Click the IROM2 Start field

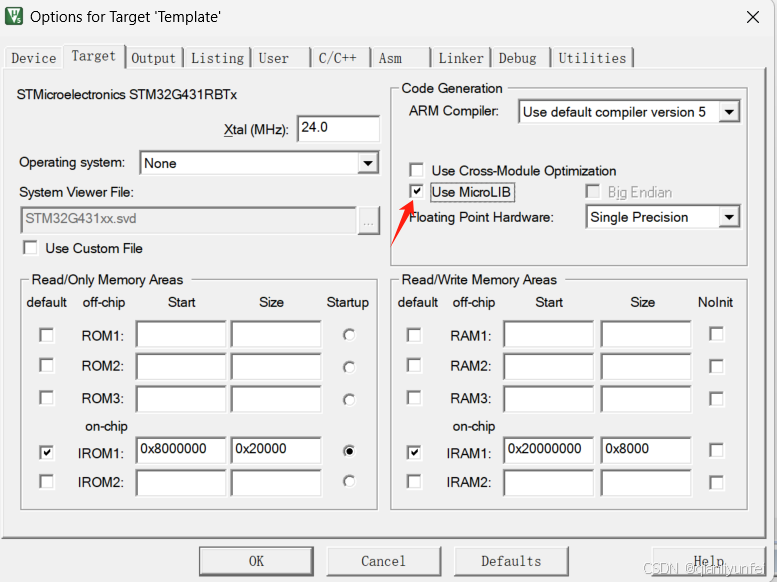tap(181, 482)
